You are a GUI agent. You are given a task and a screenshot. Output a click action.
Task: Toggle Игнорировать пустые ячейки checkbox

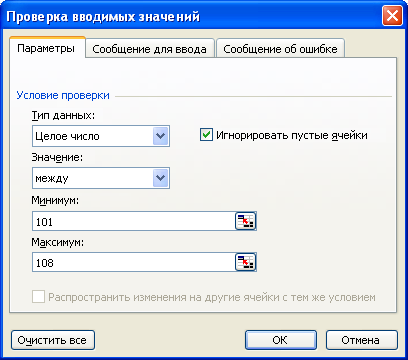tap(206, 135)
